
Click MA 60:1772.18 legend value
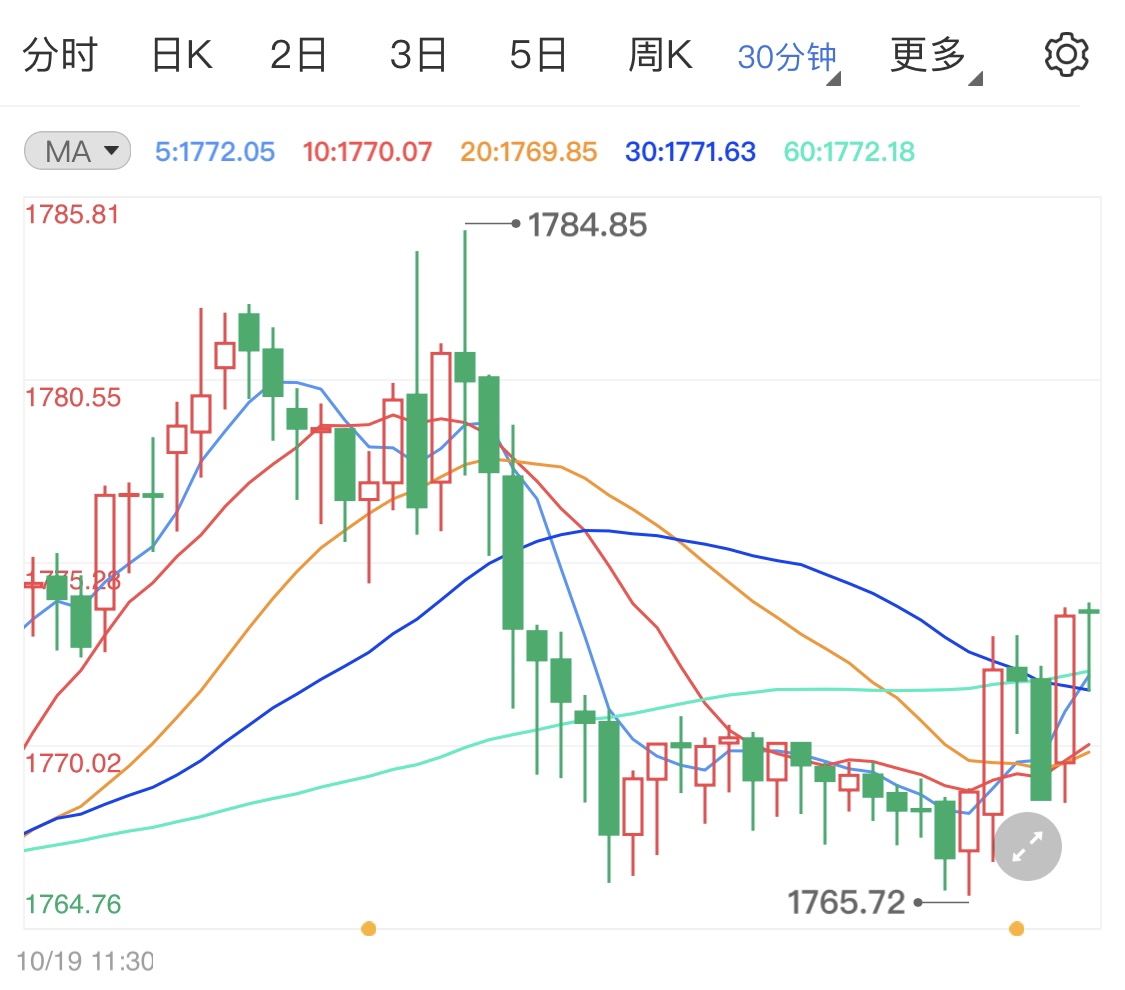coord(849,151)
